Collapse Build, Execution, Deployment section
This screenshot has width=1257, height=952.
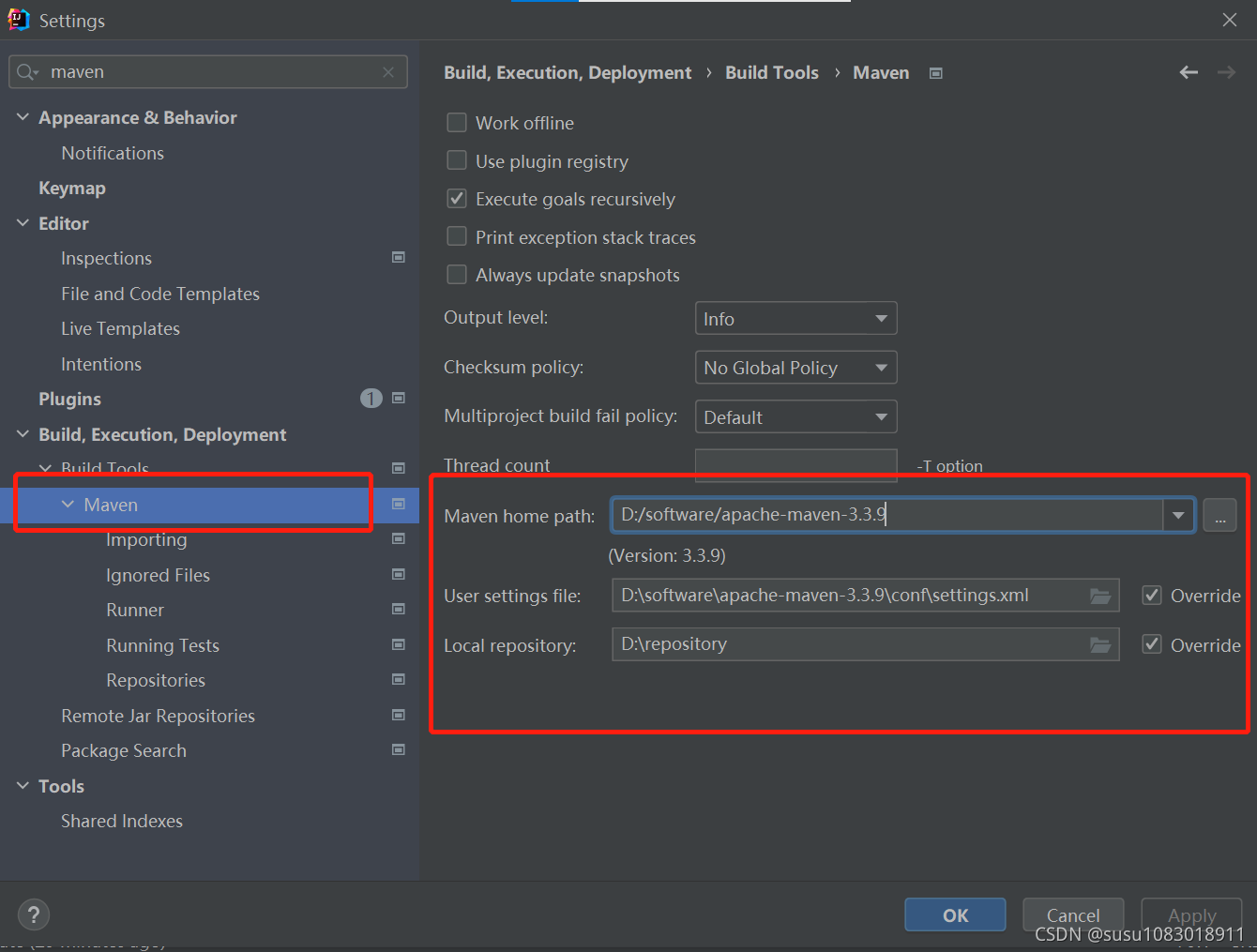(23, 434)
